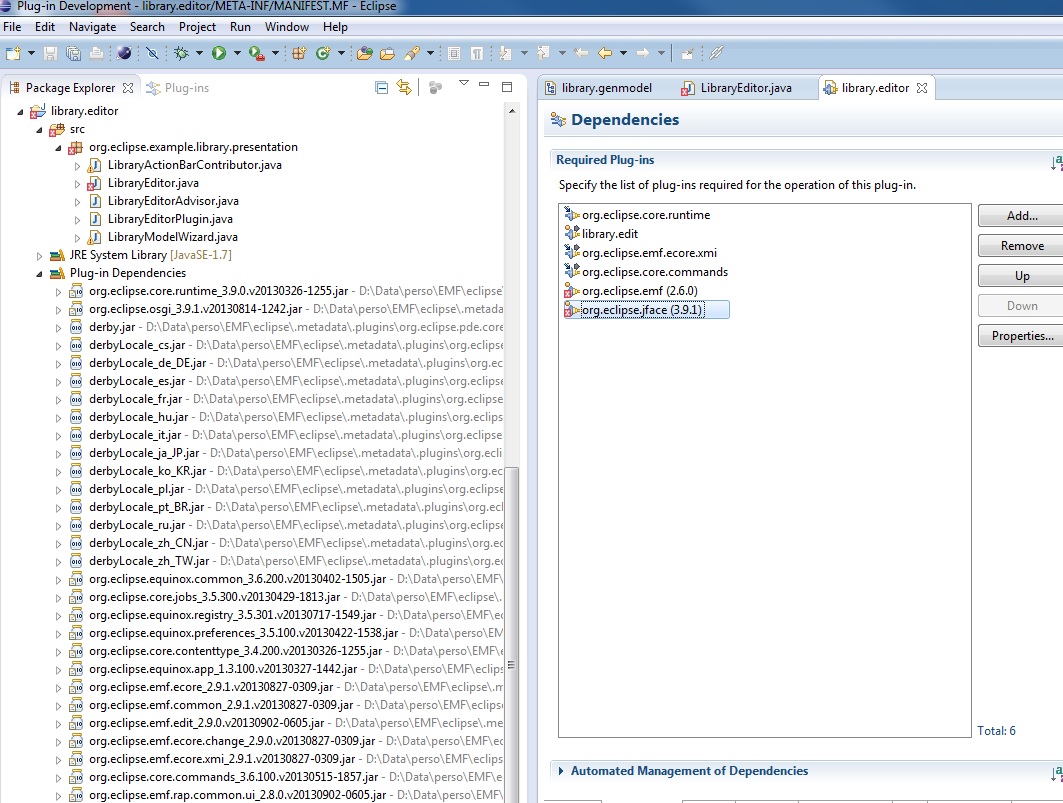This screenshot has height=803, width=1063.
Task: Click the Add... button
Action: point(1022,216)
